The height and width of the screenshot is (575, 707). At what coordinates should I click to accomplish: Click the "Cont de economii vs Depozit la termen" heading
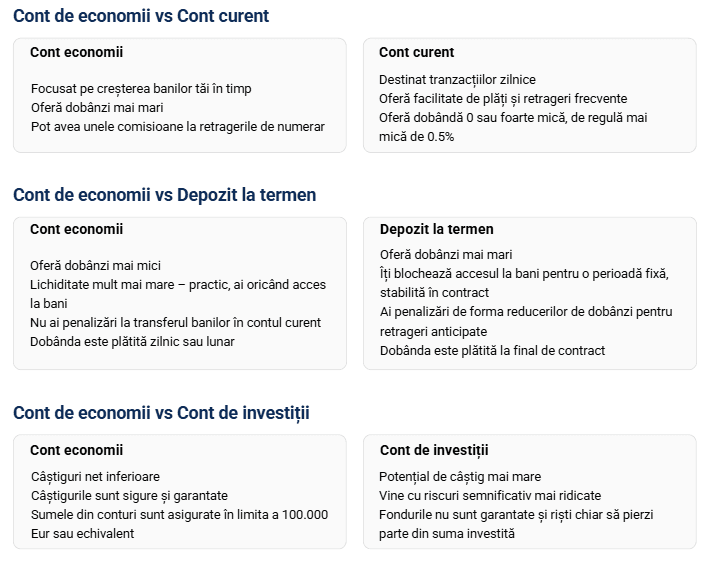click(x=164, y=195)
